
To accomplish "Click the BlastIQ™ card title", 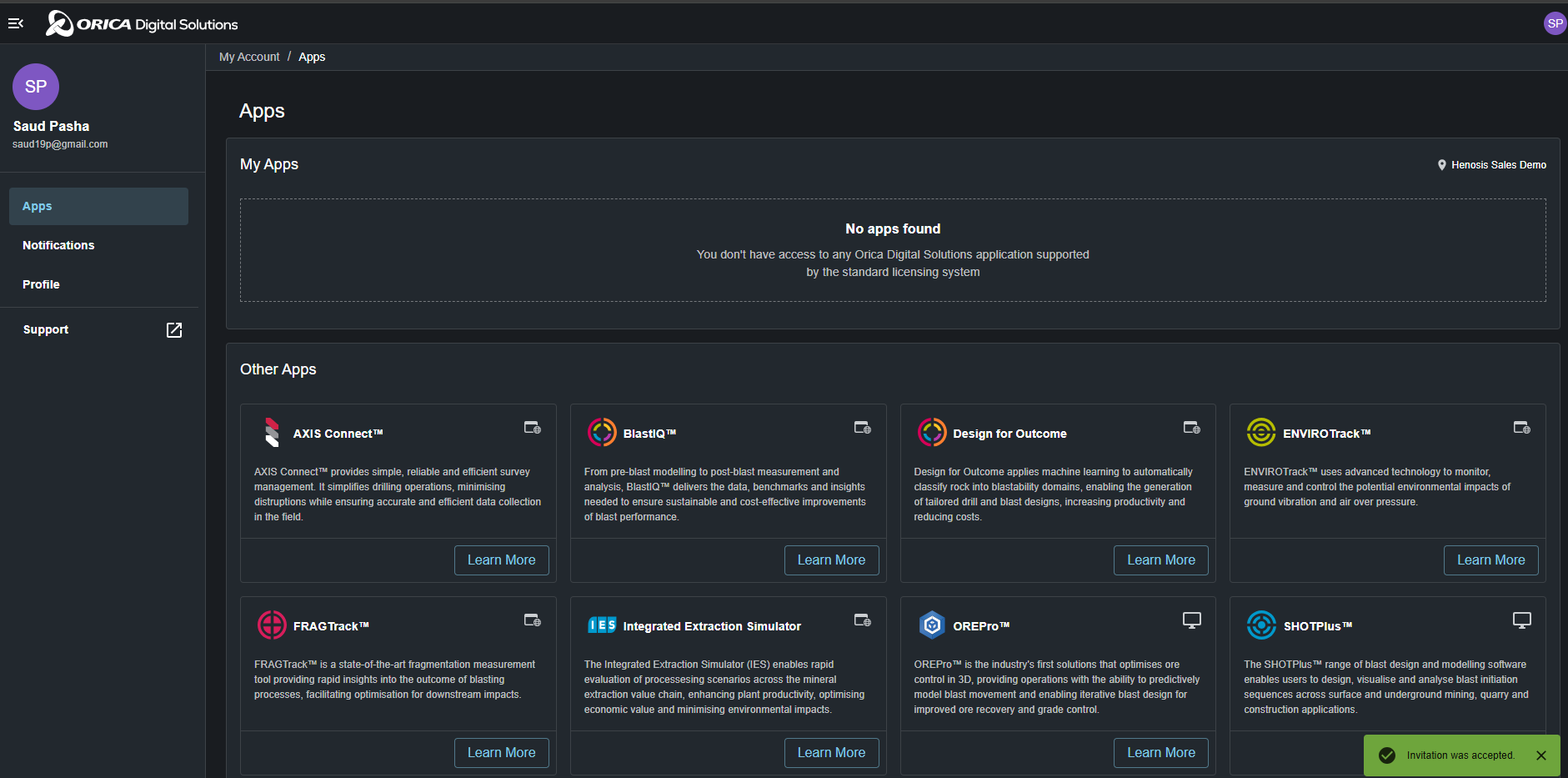I will (649, 434).
